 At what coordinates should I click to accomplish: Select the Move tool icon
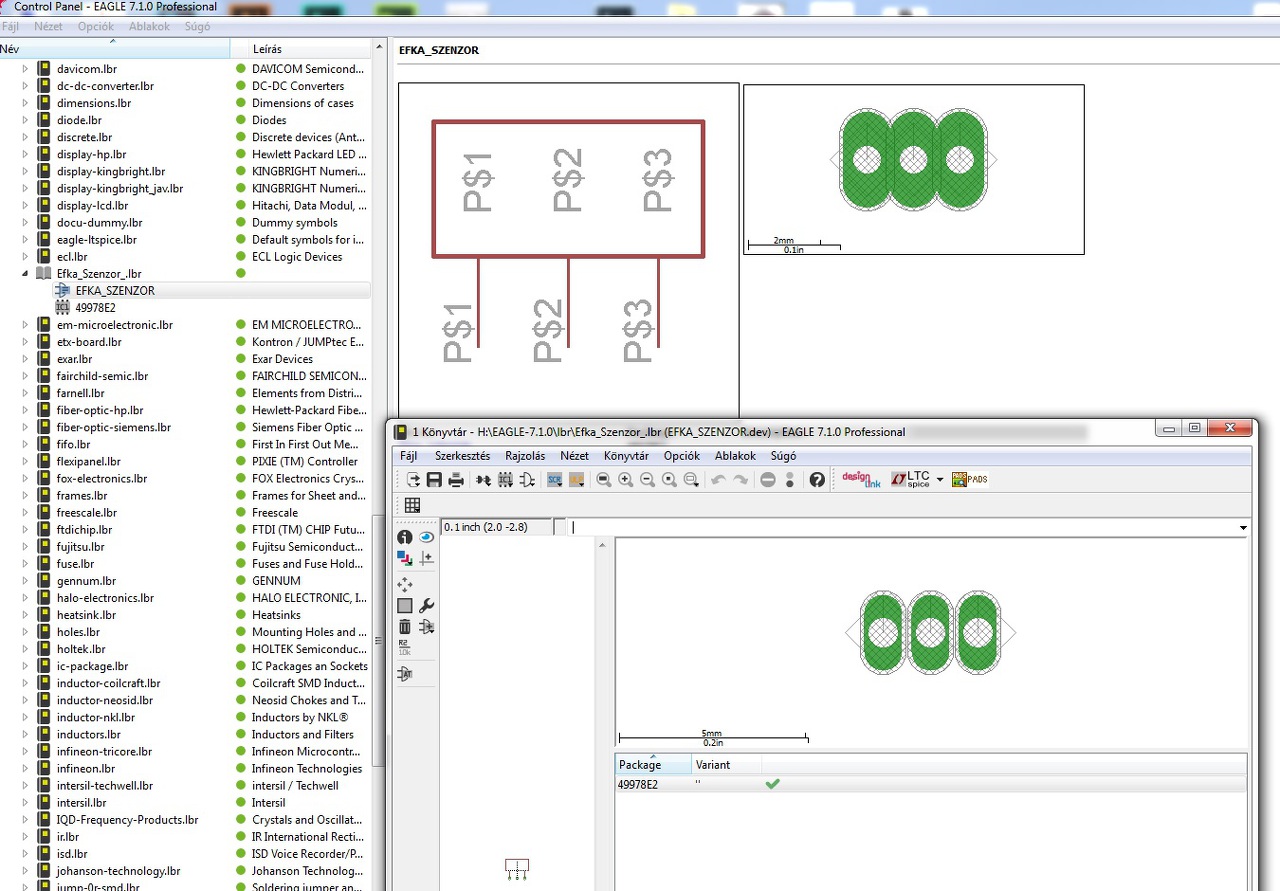click(x=405, y=585)
